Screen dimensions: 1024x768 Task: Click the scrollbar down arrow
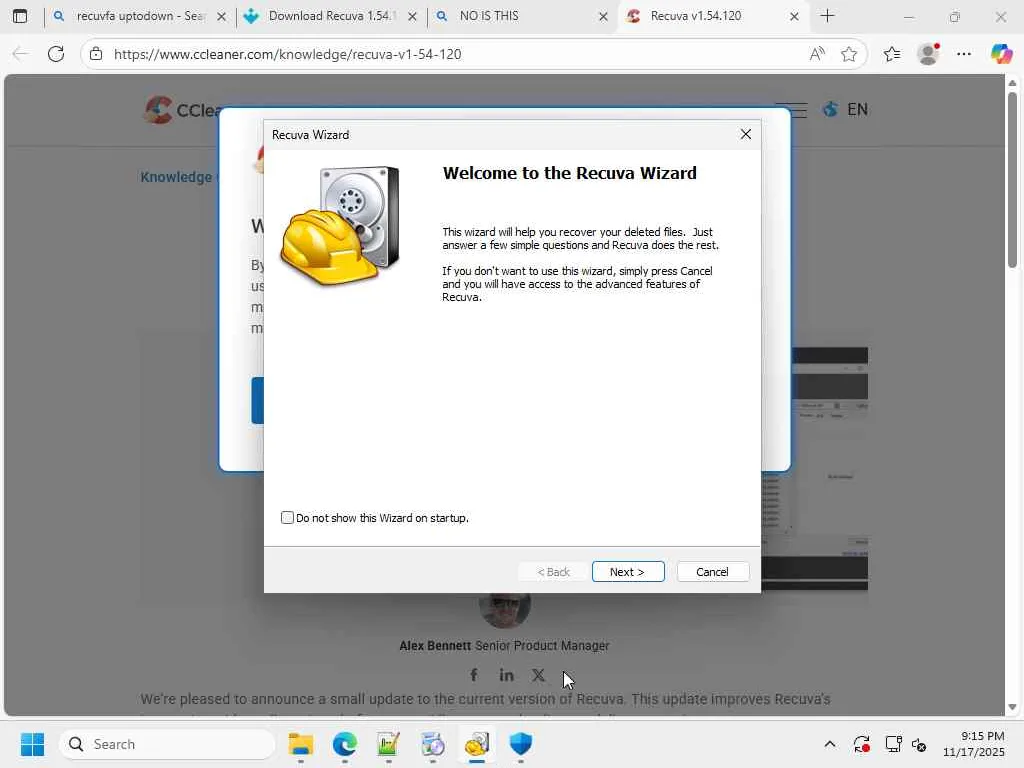pos(1012,707)
